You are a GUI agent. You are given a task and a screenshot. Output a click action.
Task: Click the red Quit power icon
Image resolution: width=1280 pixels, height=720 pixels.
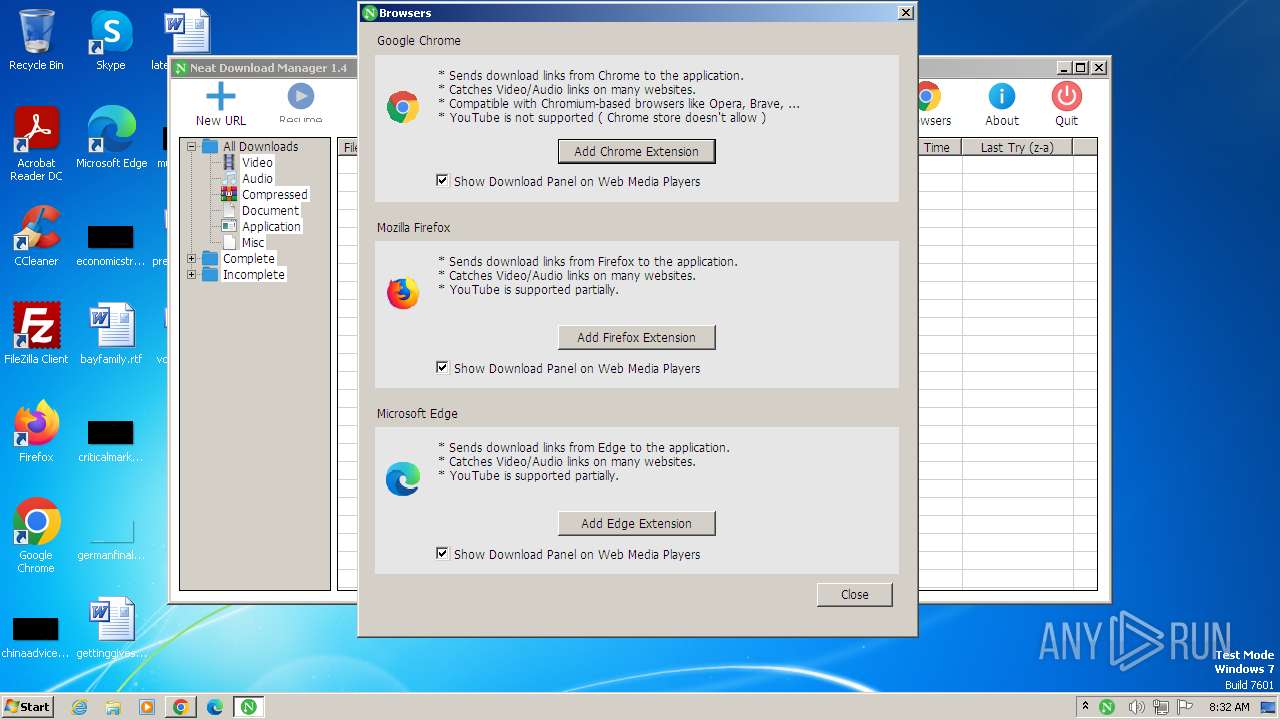1066,96
